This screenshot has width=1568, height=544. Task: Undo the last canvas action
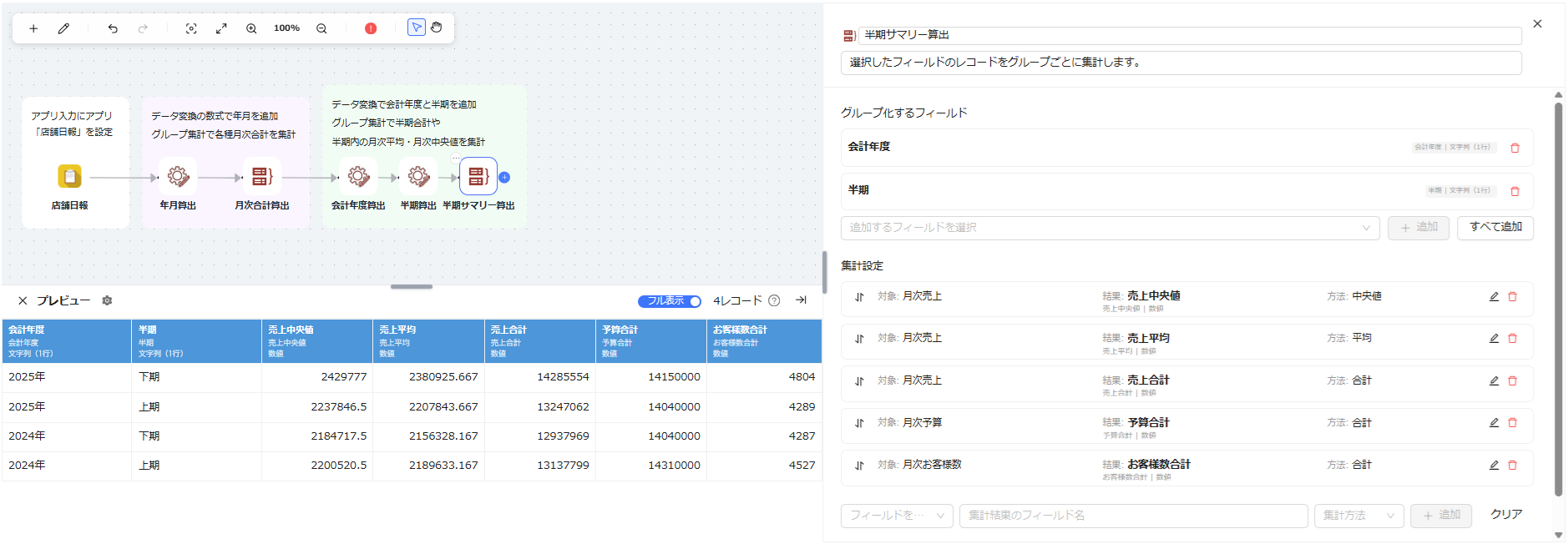(113, 28)
